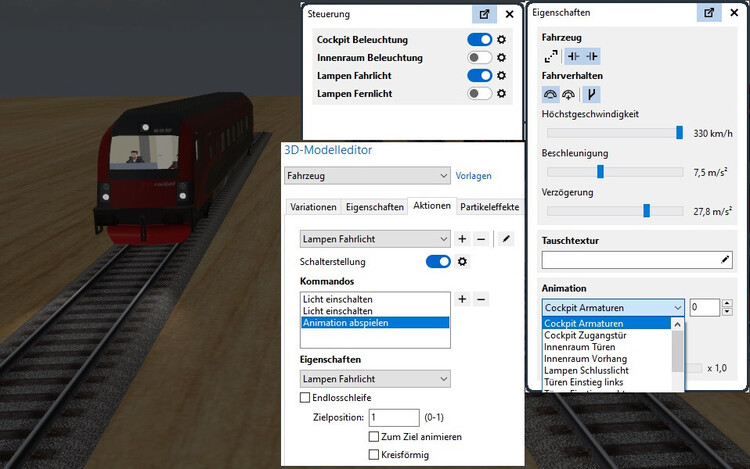
Task: Check the Endlosschleife checkbox
Action: (306, 398)
